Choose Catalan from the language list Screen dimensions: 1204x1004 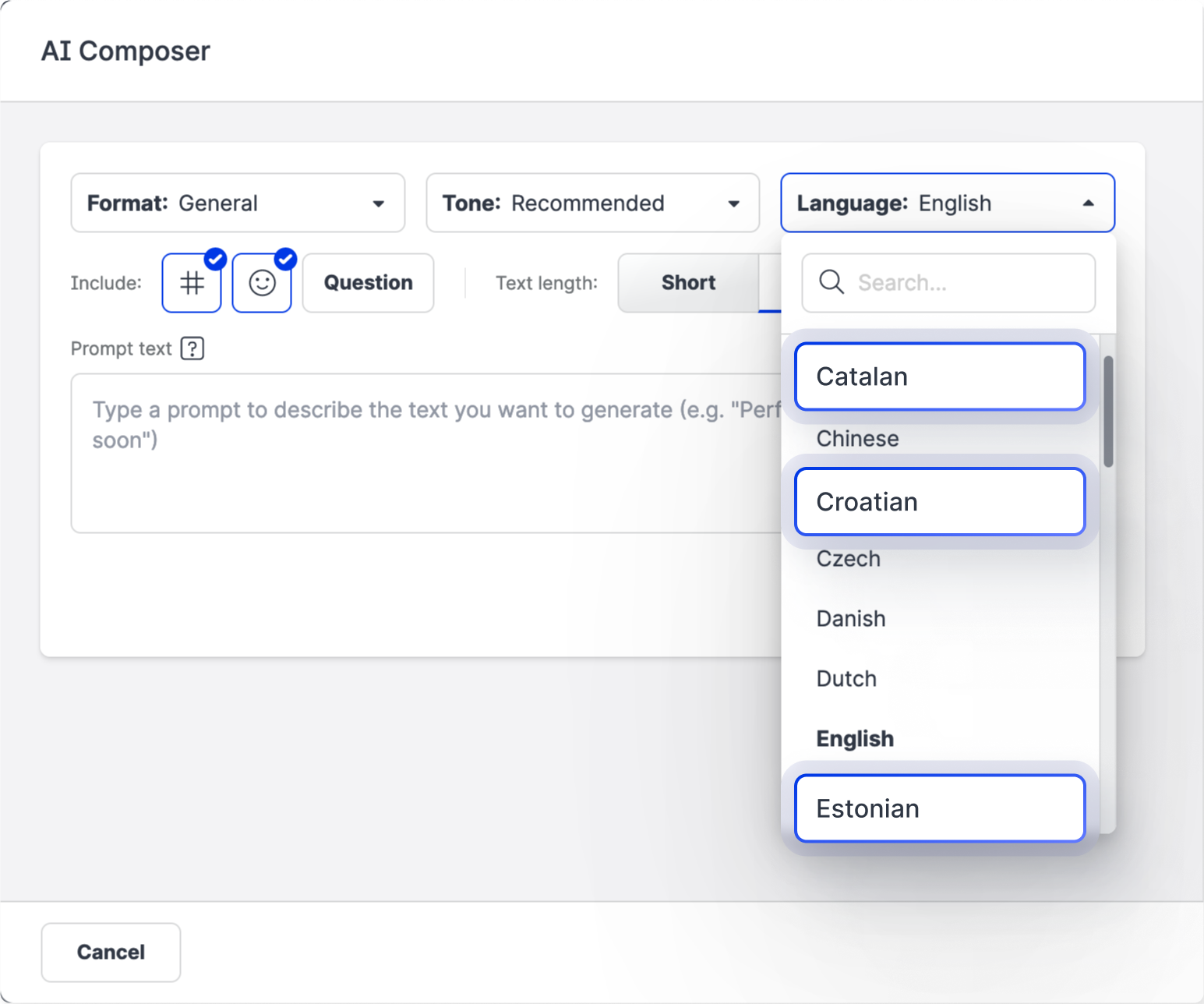pyautogui.click(x=939, y=376)
